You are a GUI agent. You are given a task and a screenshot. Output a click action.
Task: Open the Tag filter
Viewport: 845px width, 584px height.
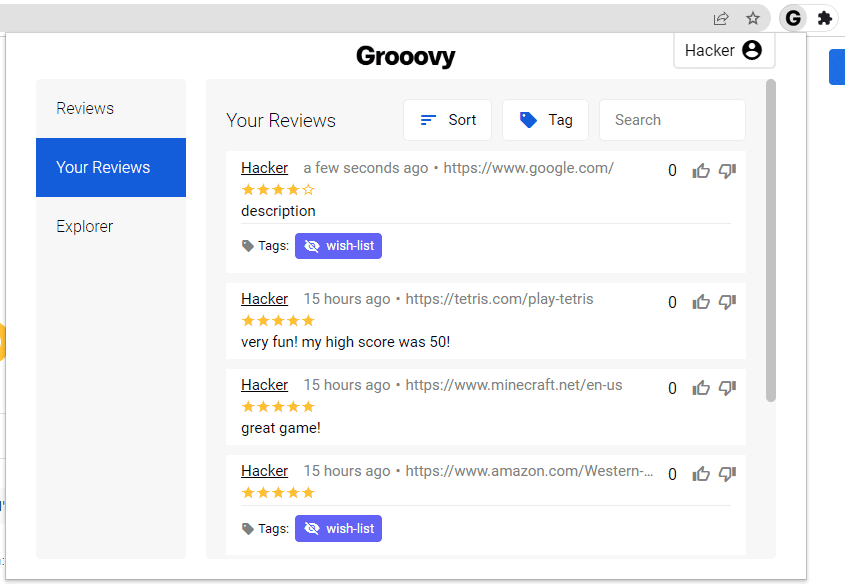[x=545, y=120]
